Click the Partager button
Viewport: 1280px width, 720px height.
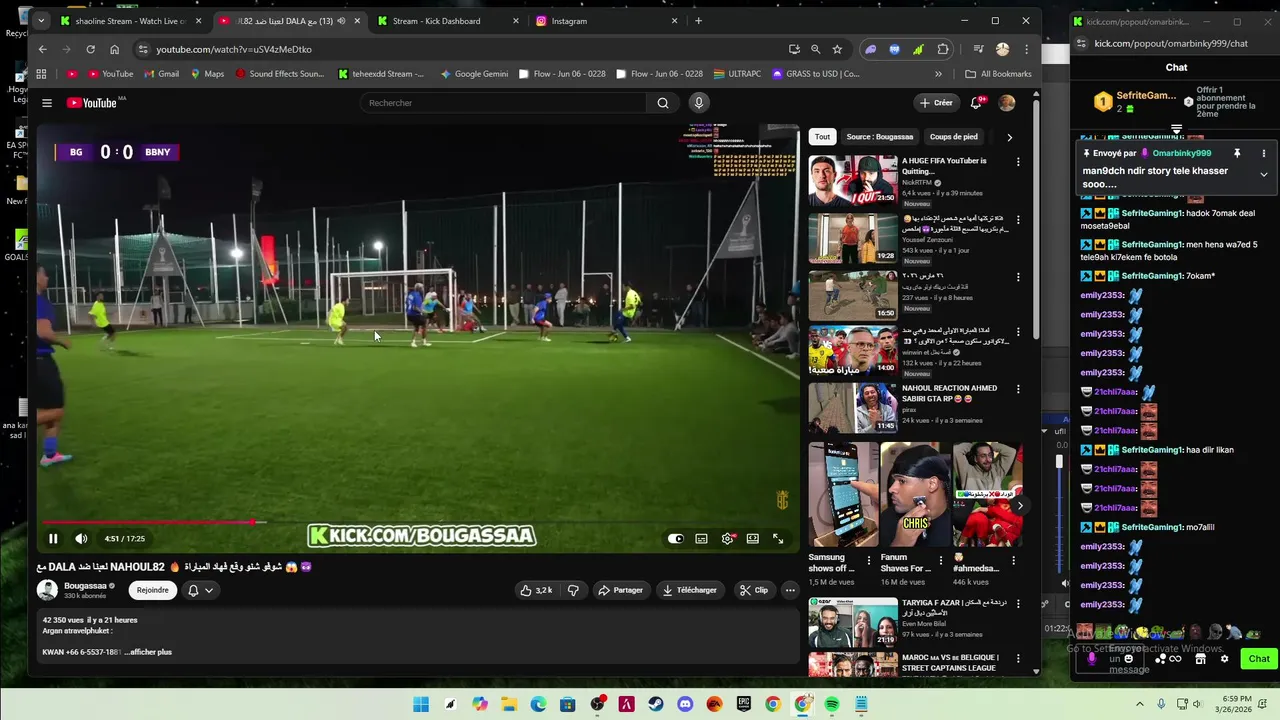620,590
